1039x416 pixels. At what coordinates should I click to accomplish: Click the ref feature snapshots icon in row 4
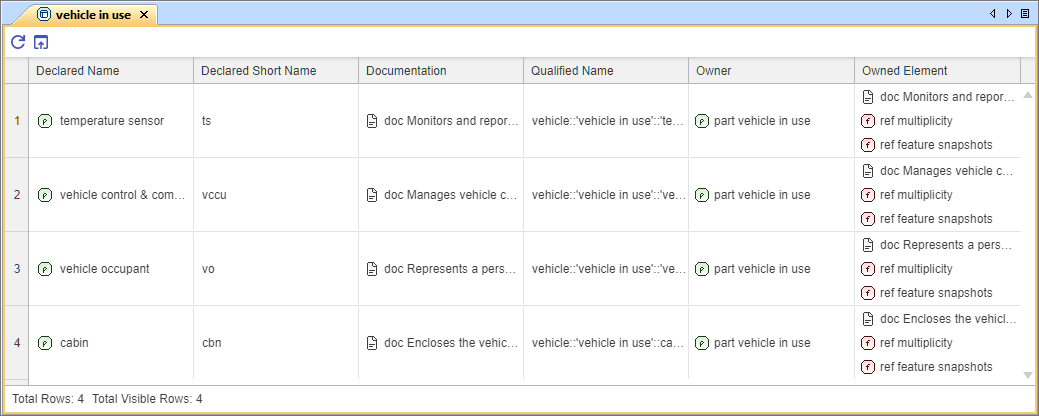tap(868, 367)
